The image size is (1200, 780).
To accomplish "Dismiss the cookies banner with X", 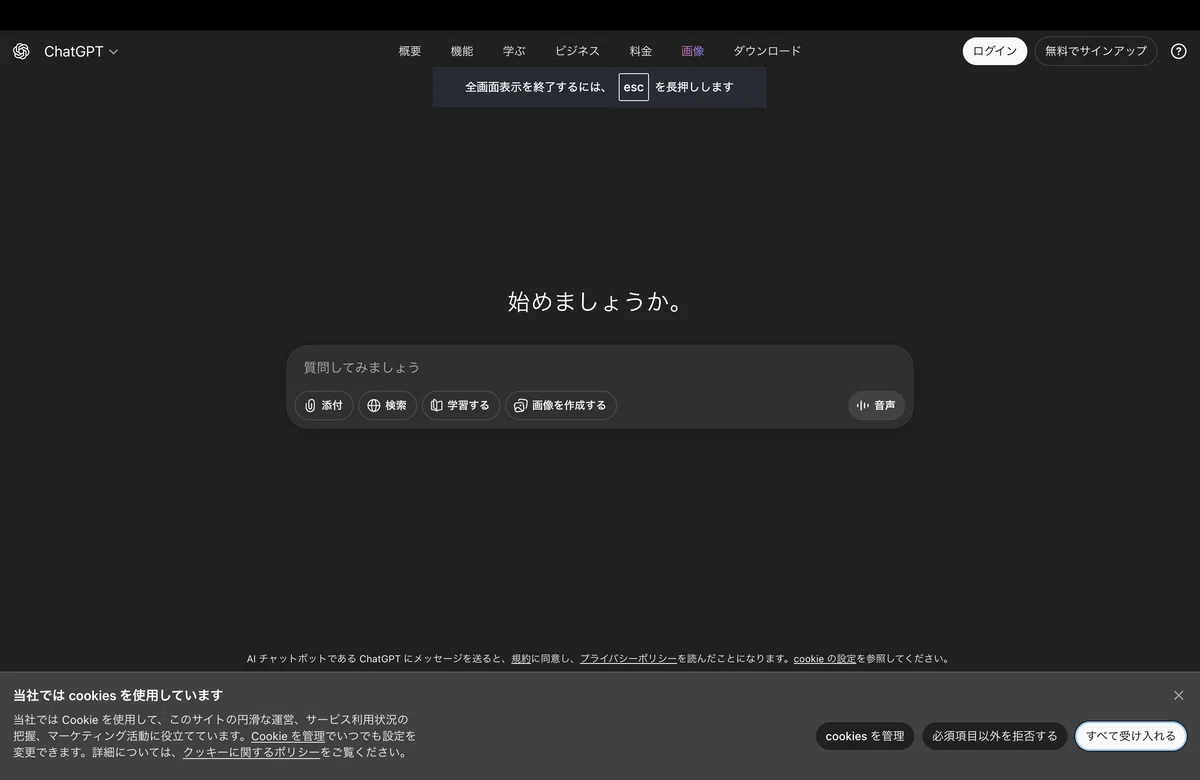I will click(1178, 695).
